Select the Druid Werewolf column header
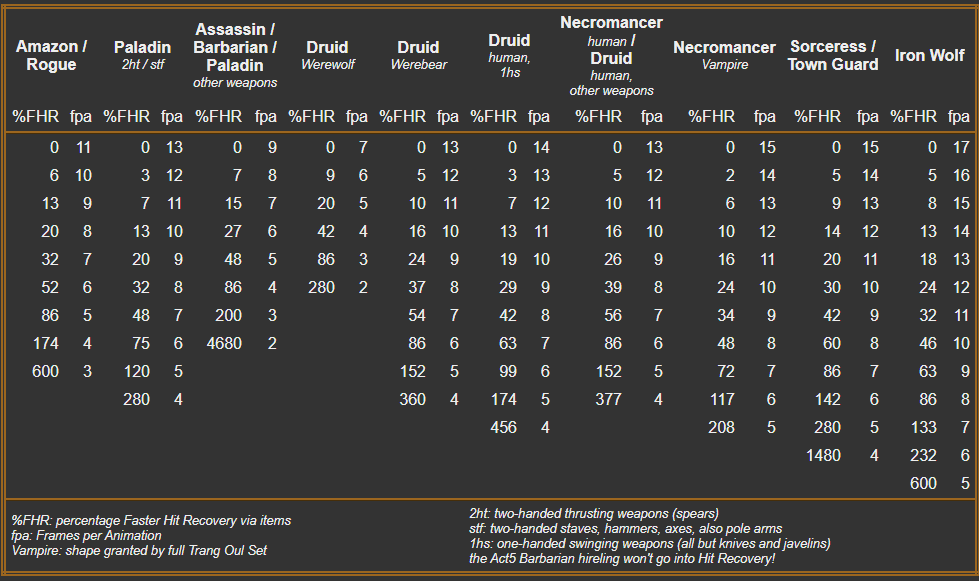Screen dimensions: 979x581 (x=327, y=55)
